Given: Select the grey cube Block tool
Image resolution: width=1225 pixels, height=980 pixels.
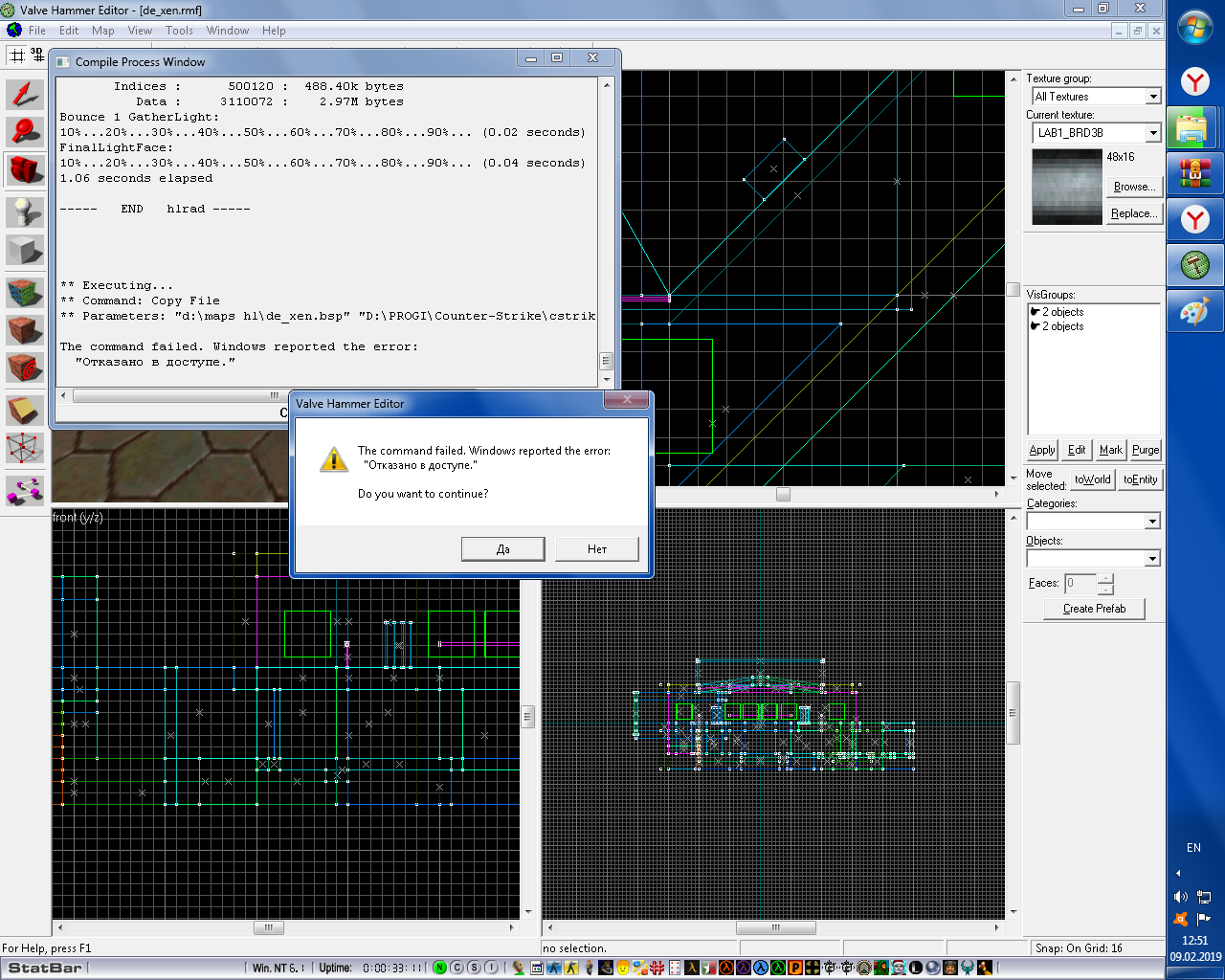Looking at the screenshot, I should click(x=26, y=250).
